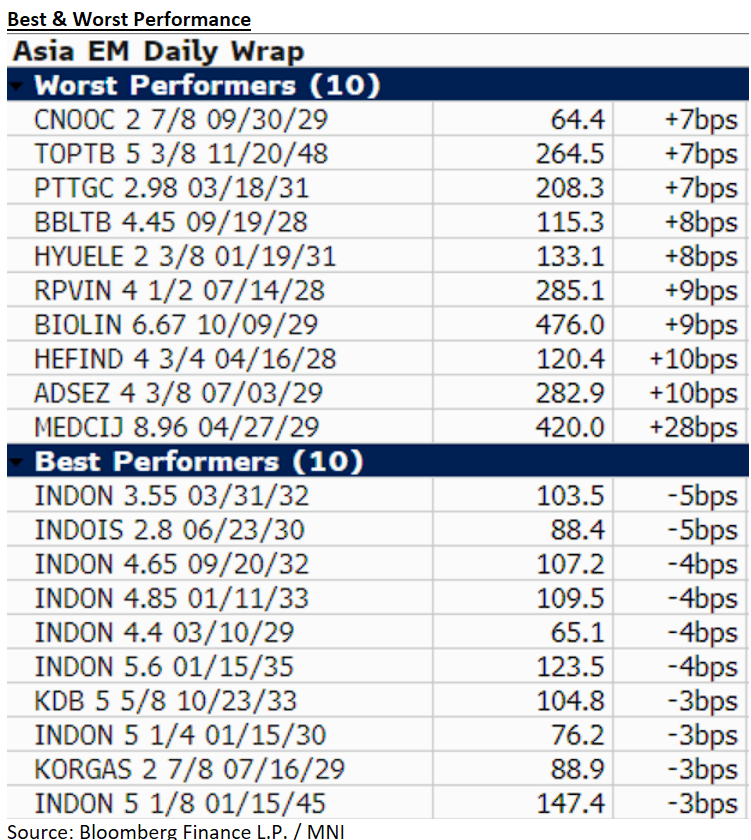Select the Worst Performers (10) header
751x840 pixels.
tap(207, 85)
